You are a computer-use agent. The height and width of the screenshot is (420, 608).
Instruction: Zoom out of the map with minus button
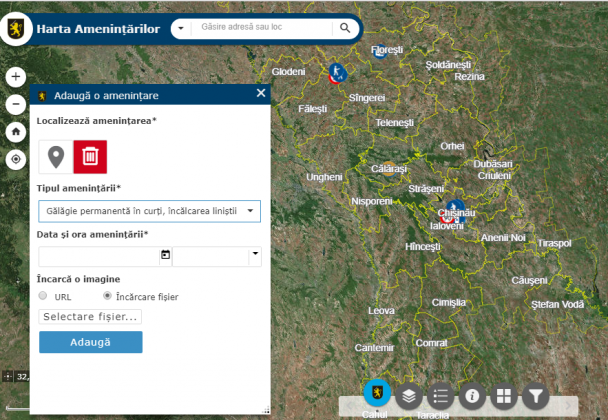16,104
